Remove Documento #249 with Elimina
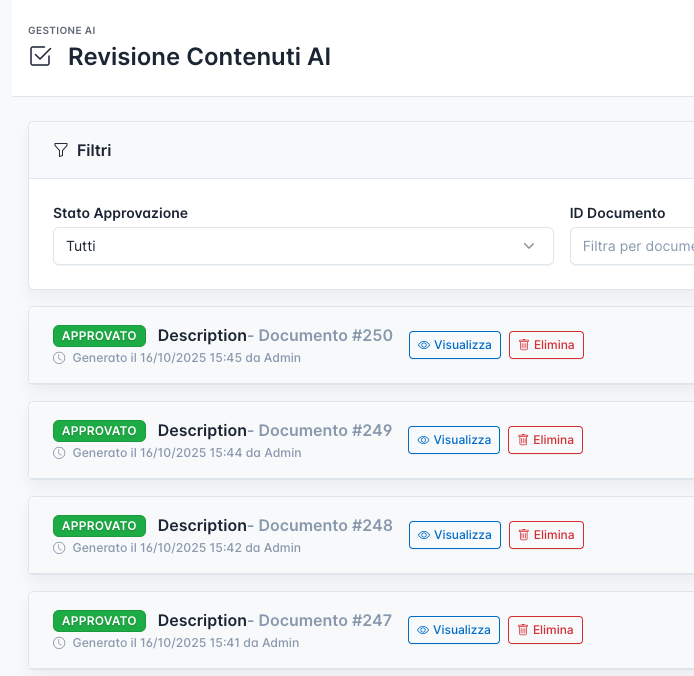The image size is (694, 676). point(545,440)
